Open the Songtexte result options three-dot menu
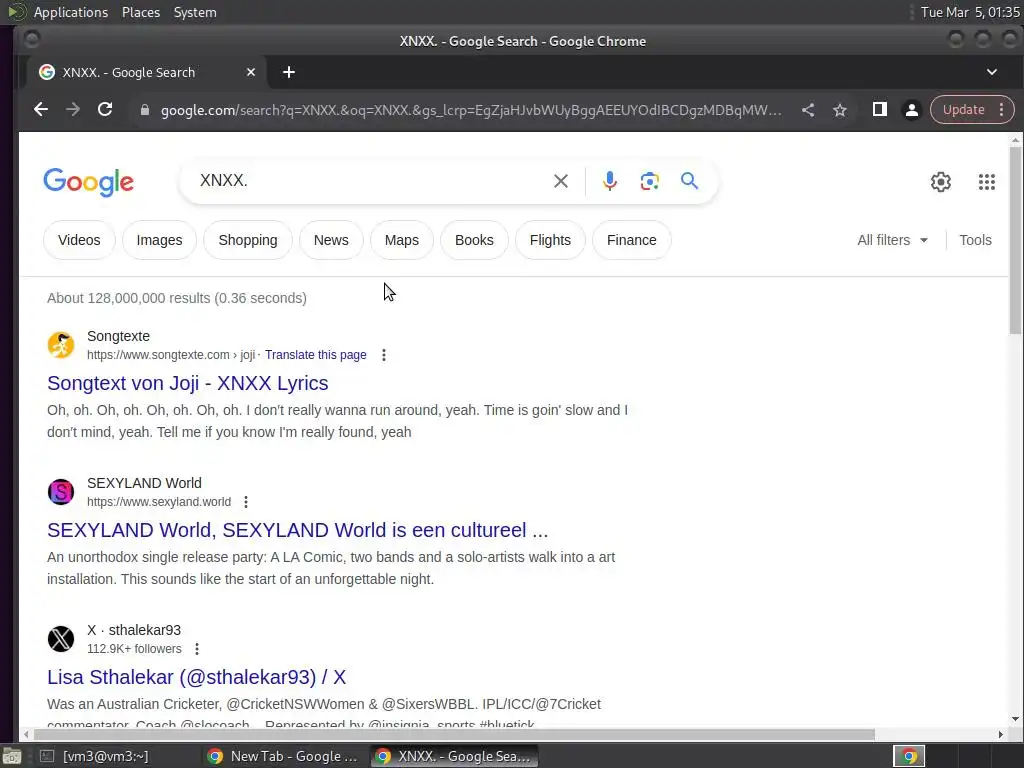The width and height of the screenshot is (1024, 768). (384, 355)
